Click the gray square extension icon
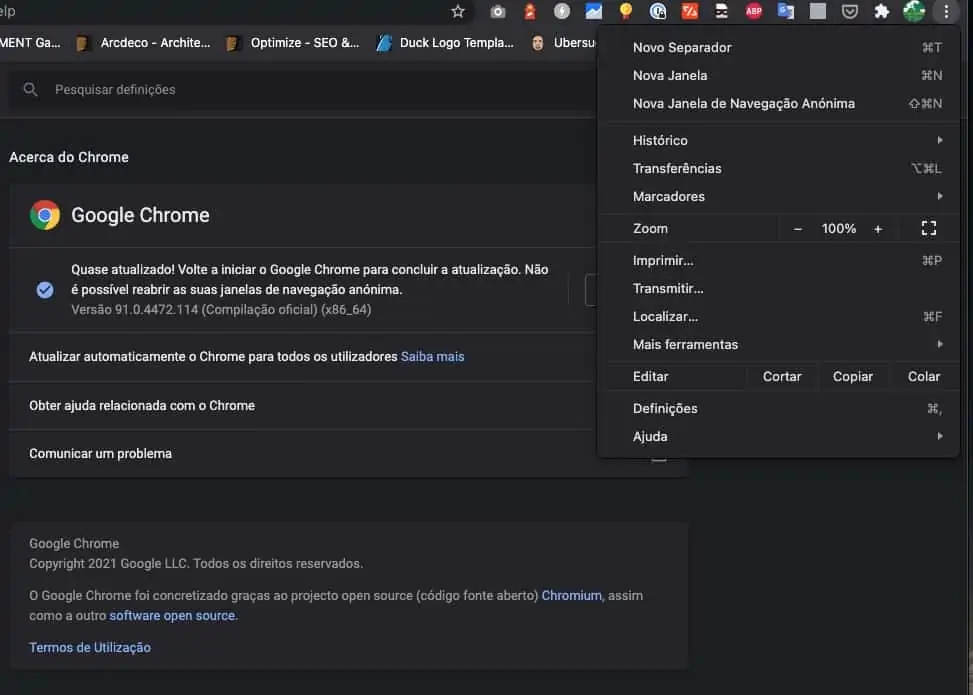The height and width of the screenshot is (695, 973). point(817,12)
